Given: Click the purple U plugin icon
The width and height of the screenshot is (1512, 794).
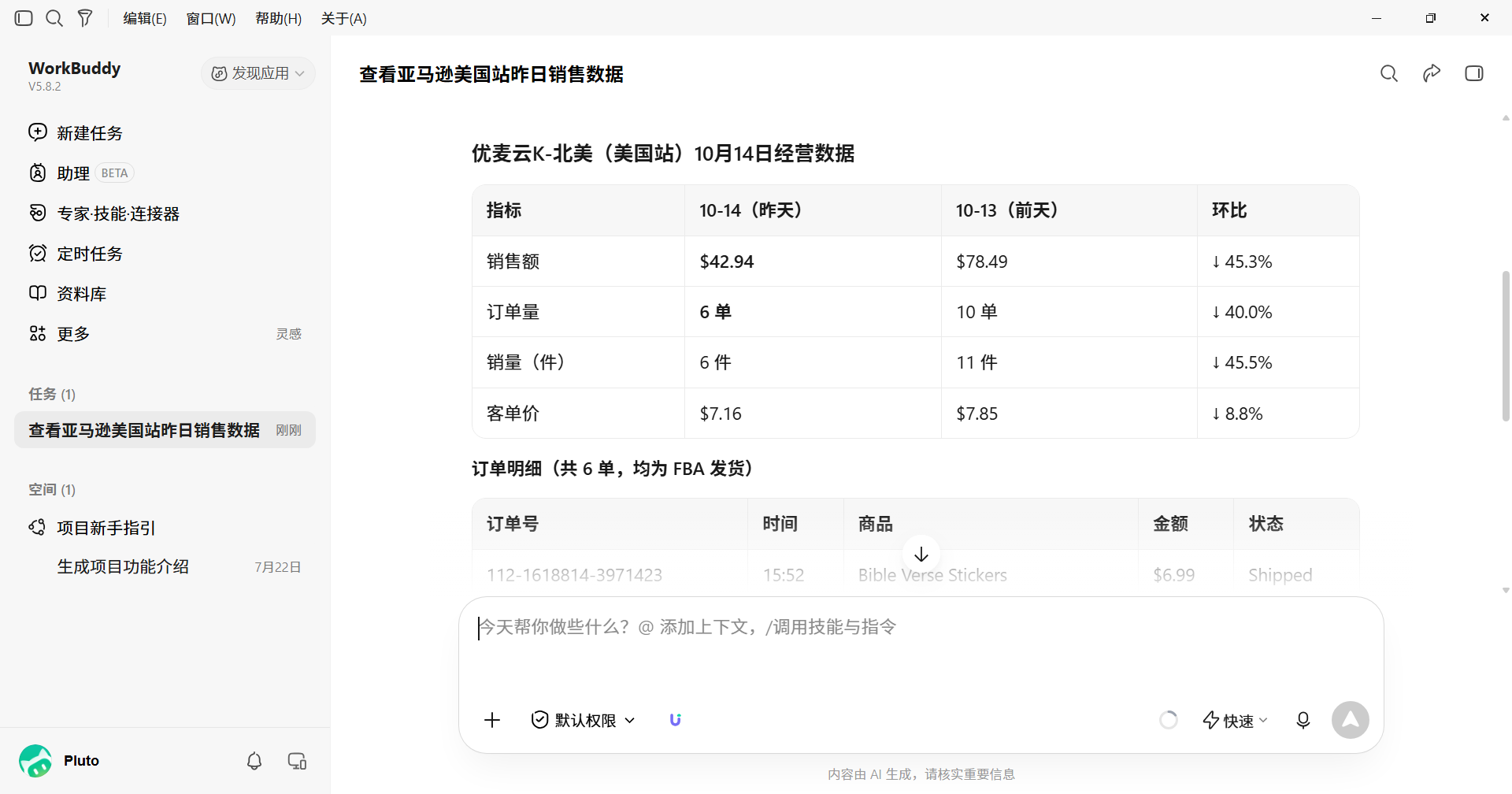Looking at the screenshot, I should (675, 720).
